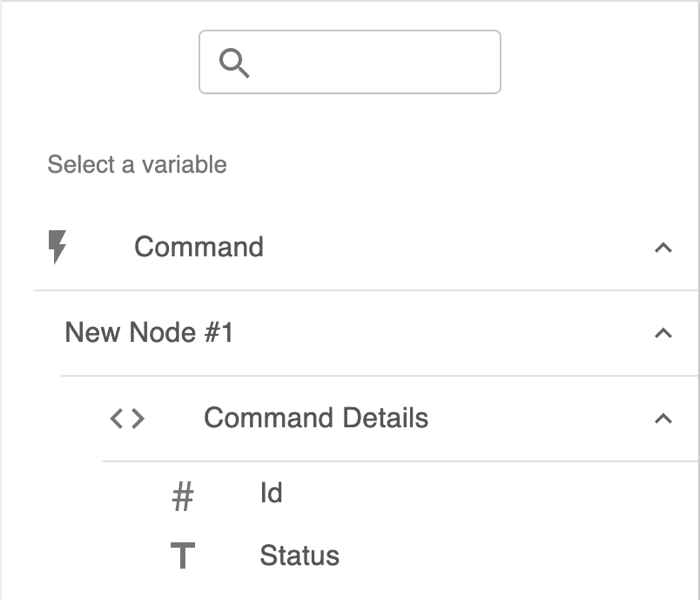Screen dimensions: 700x600
Task: Click the Command lightning bolt icon
Action: (x=58, y=247)
